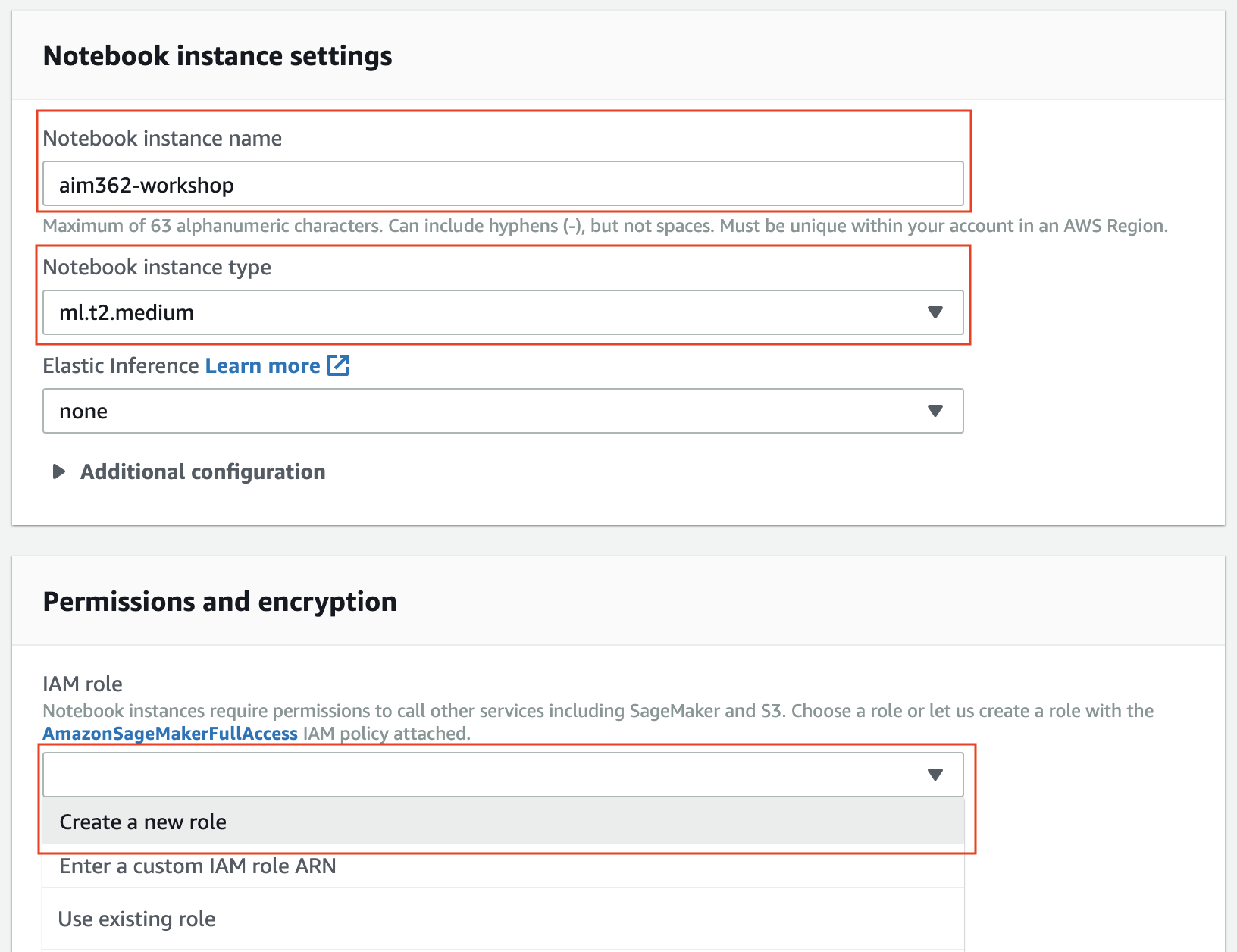1237x952 pixels.
Task: Select Use existing role option
Action: coord(137,919)
